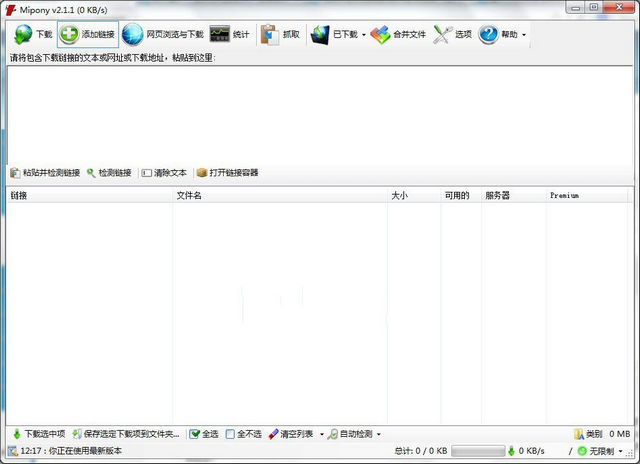Click the 类别 label at bottom right
640x464 pixels.
click(x=594, y=434)
